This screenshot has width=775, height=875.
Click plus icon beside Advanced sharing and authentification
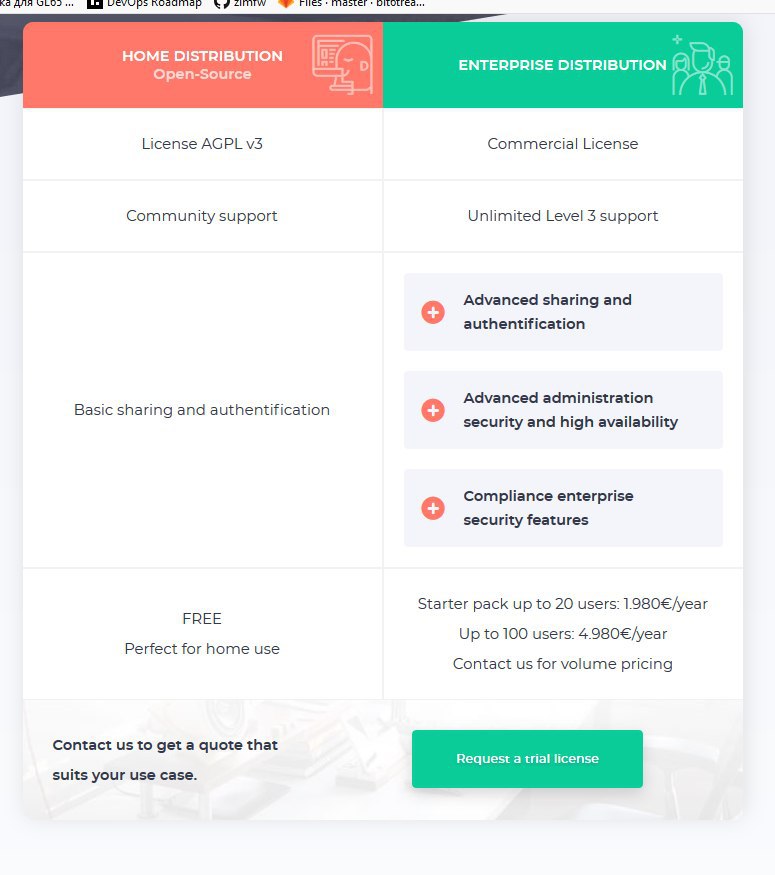click(433, 312)
